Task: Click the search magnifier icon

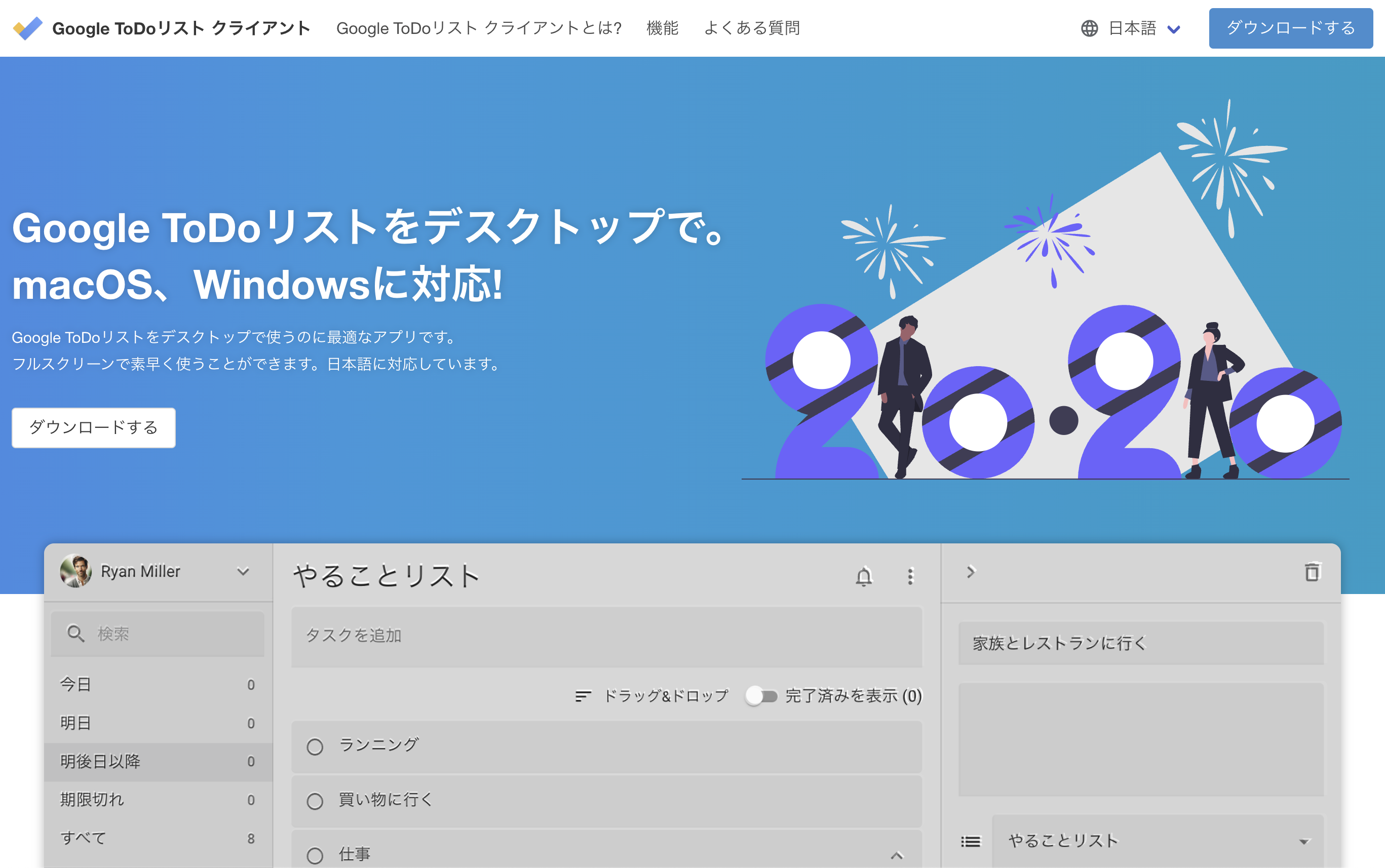Action: pyautogui.click(x=76, y=633)
